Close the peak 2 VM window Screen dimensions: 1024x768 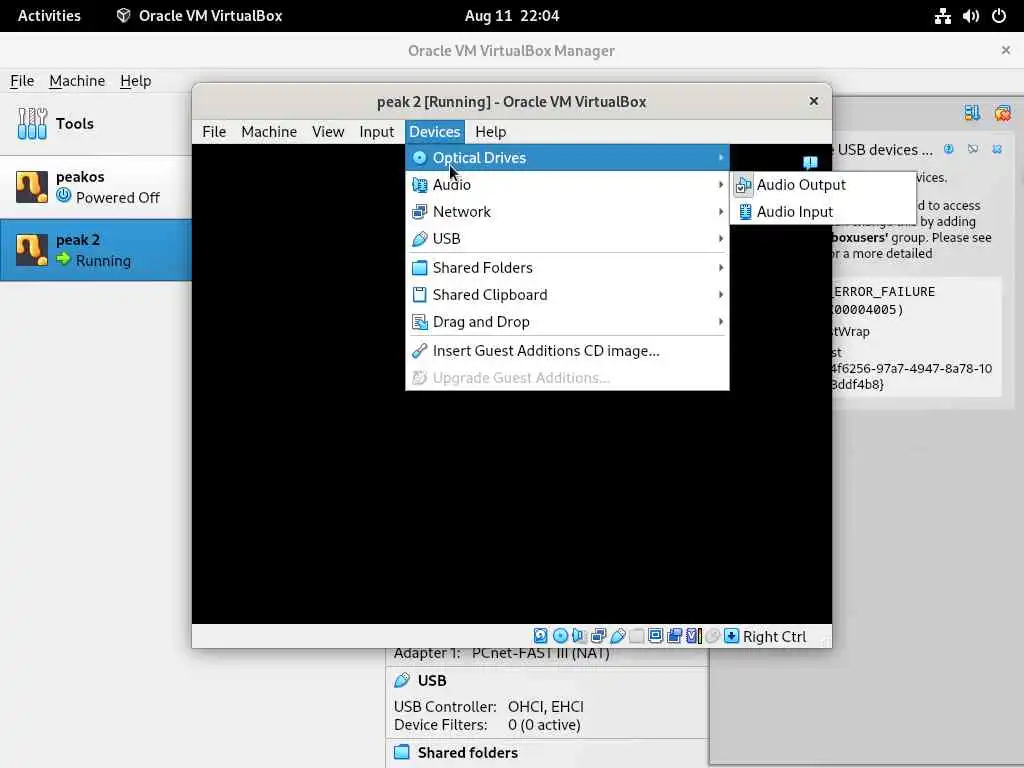[814, 101]
